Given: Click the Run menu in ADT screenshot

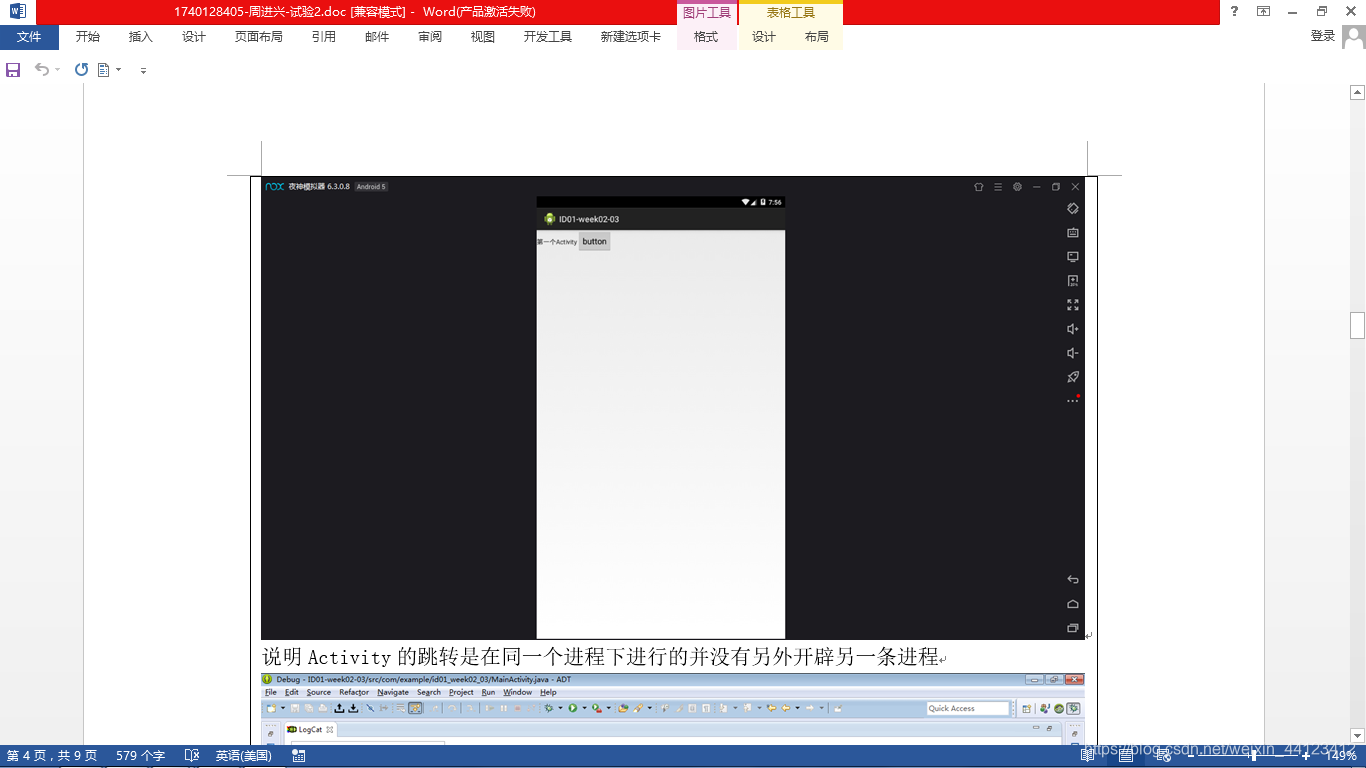Looking at the screenshot, I should [x=488, y=692].
